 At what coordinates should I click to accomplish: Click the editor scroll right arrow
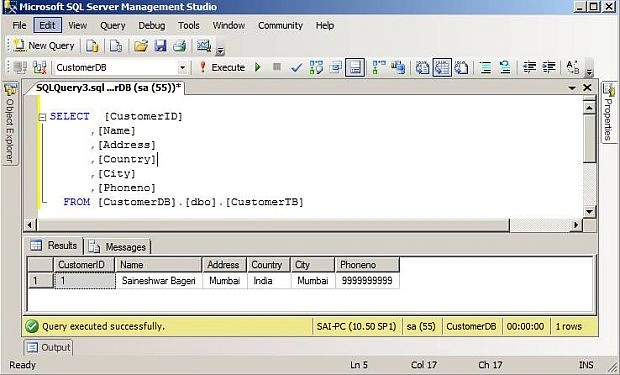point(576,225)
